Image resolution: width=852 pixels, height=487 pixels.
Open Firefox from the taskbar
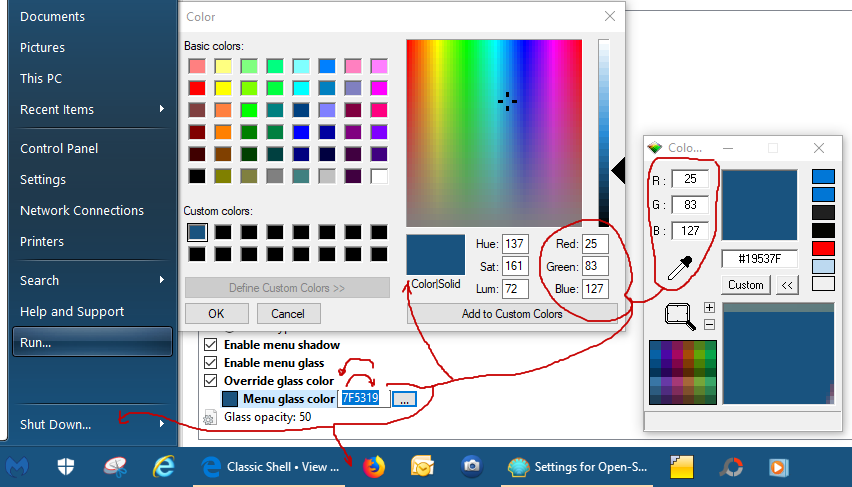point(374,467)
